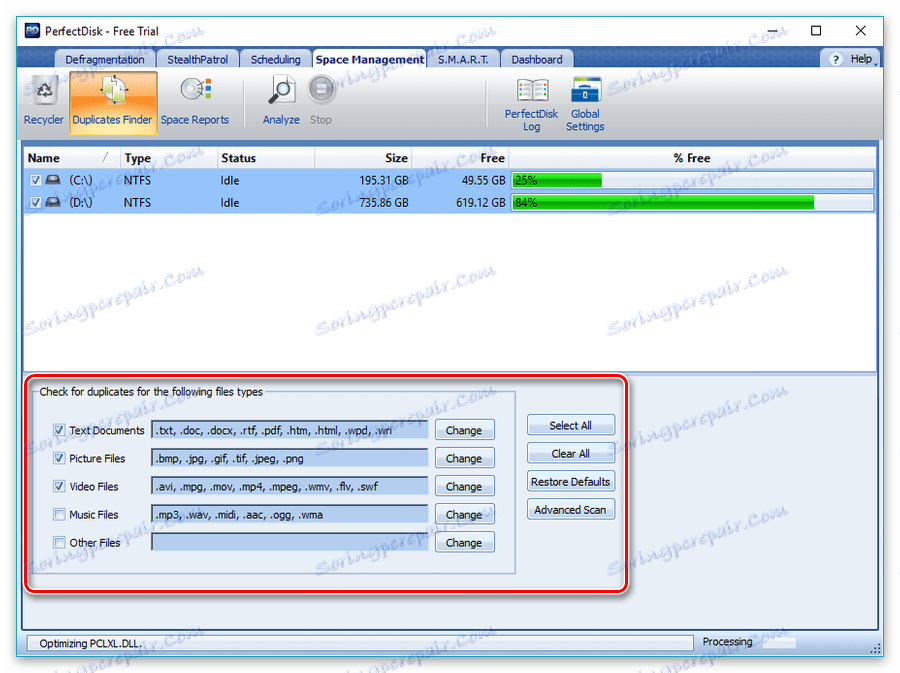This screenshot has height=673, width=900.
Task: Sort by the Status column header
Action: tap(266, 158)
